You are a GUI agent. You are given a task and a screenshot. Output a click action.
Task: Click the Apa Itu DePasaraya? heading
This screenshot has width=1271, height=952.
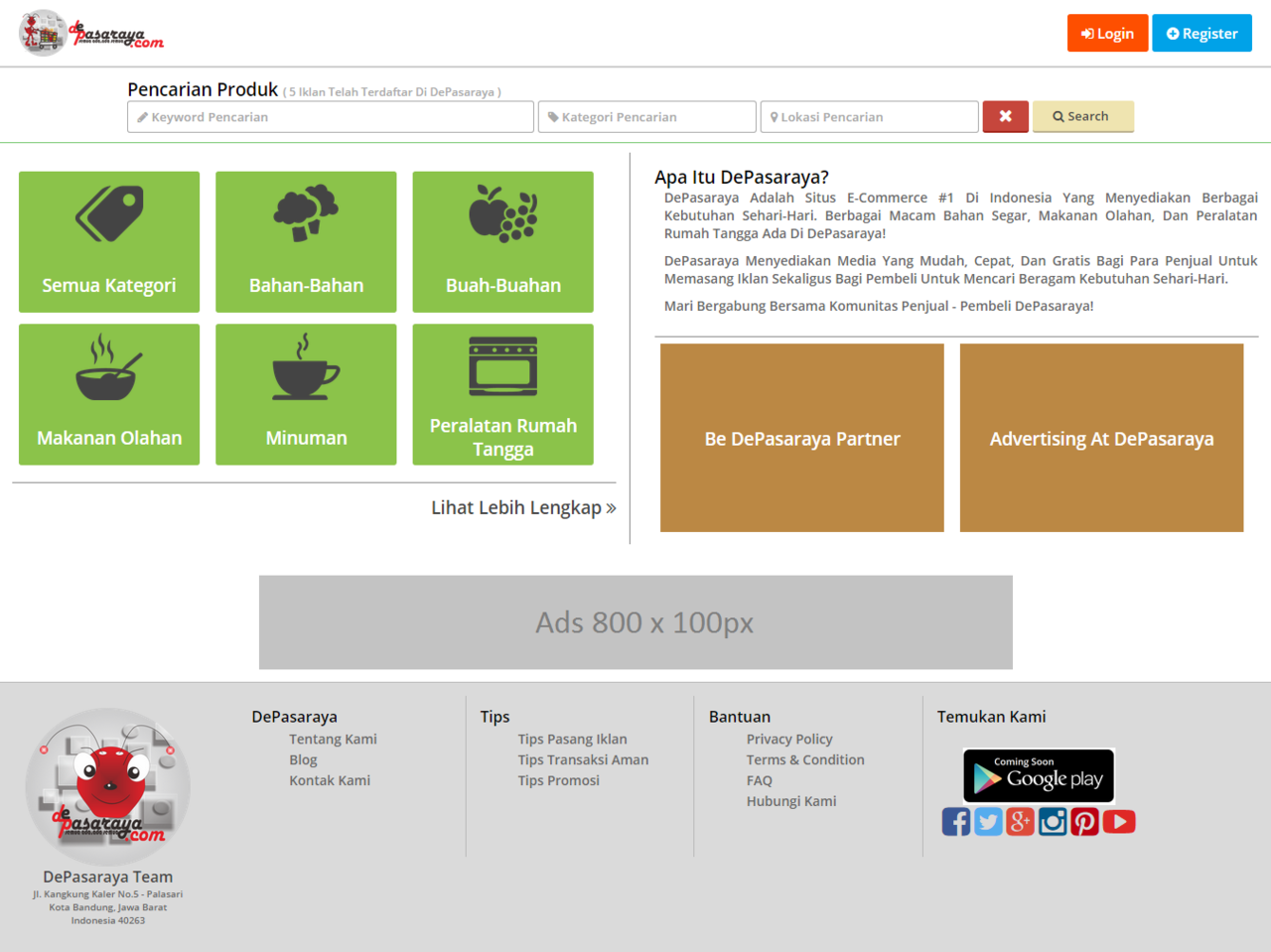pyautogui.click(x=741, y=177)
